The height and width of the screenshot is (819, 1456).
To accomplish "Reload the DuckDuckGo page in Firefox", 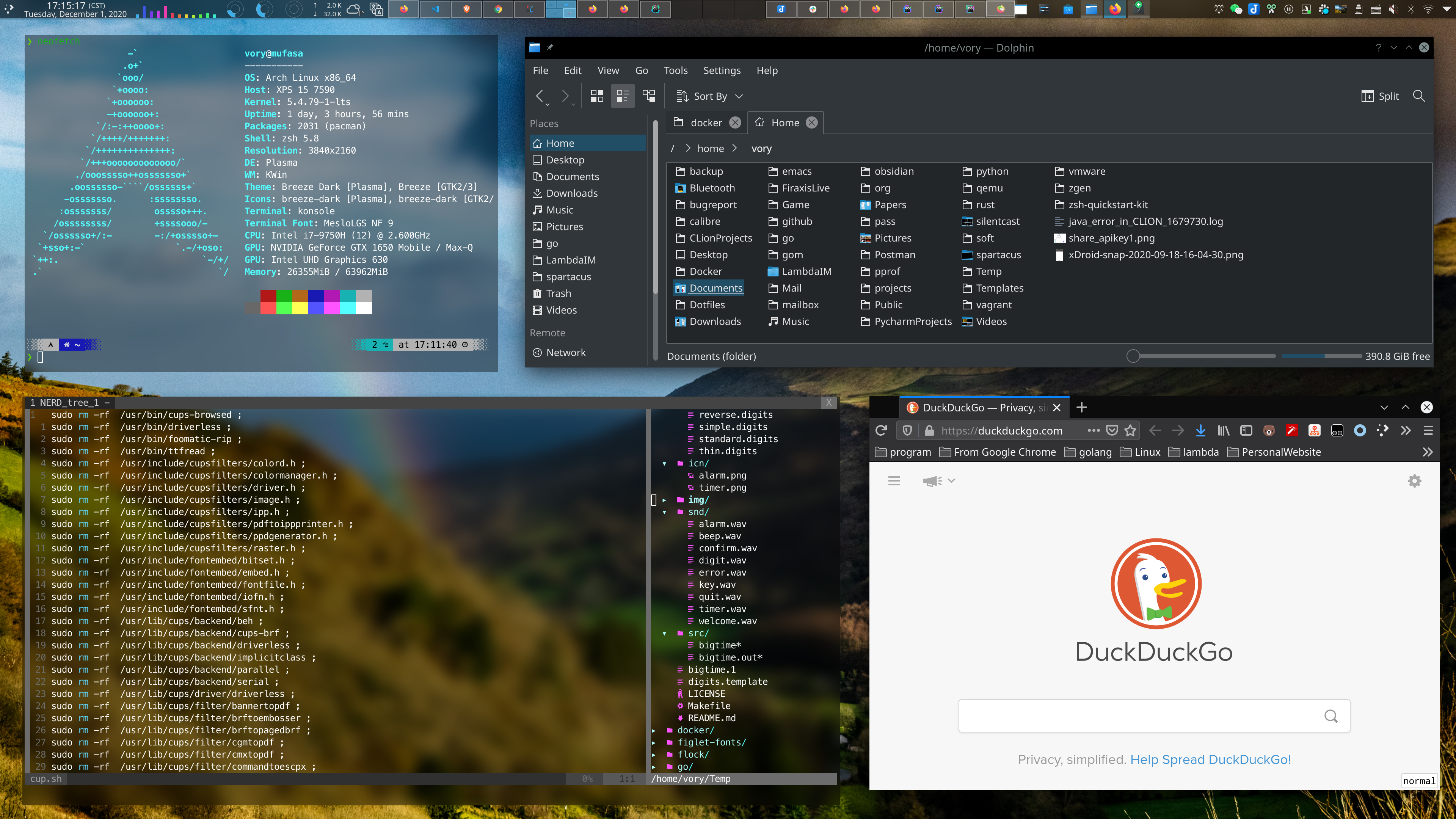I will (x=880, y=431).
